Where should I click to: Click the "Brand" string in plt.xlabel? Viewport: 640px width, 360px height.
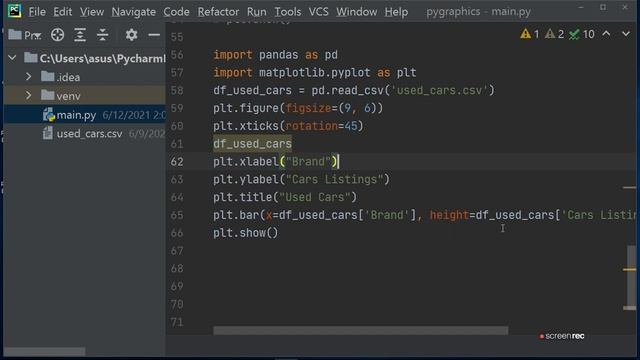[x=308, y=162]
